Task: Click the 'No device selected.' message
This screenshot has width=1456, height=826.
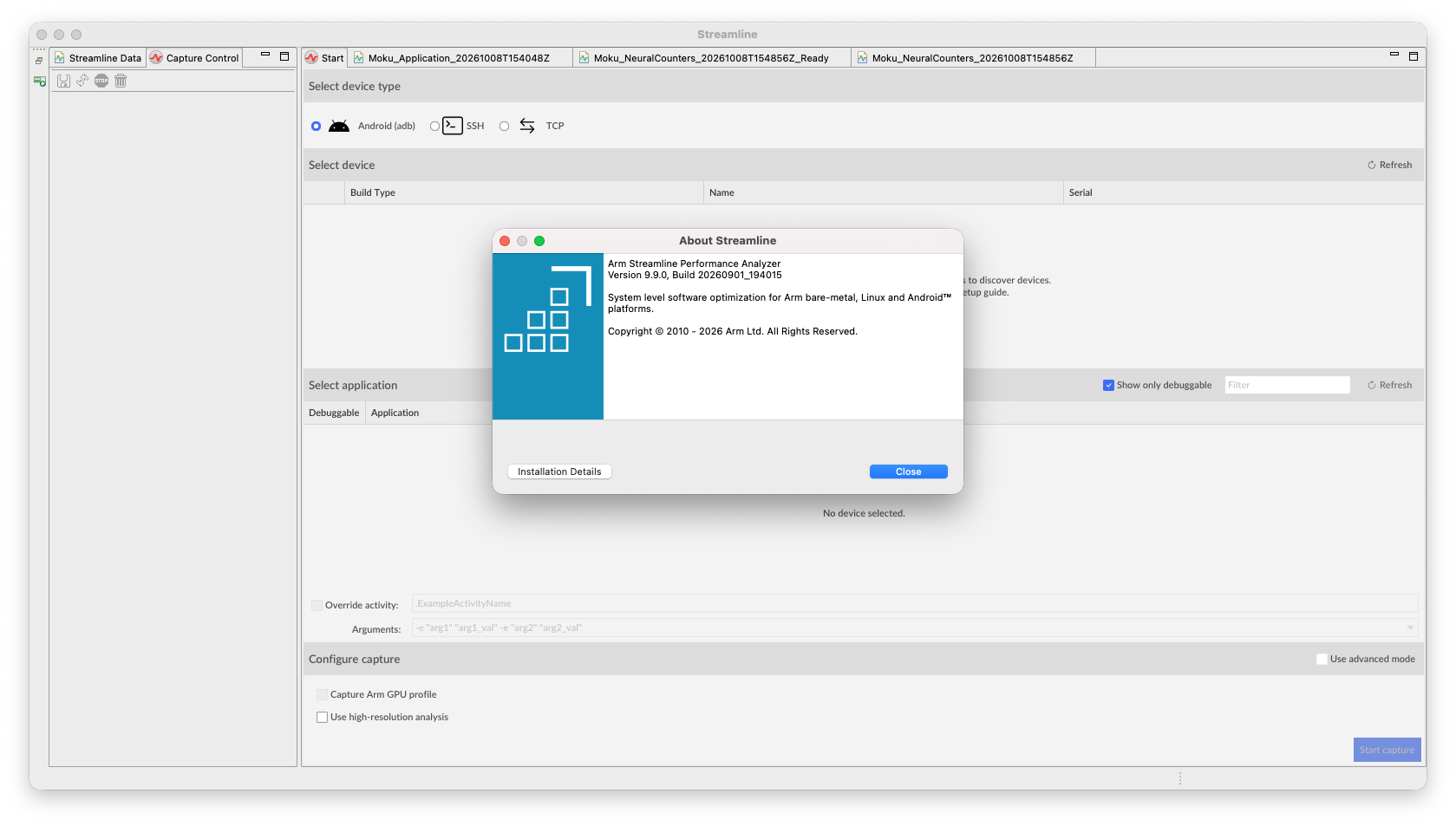Action: [864, 513]
